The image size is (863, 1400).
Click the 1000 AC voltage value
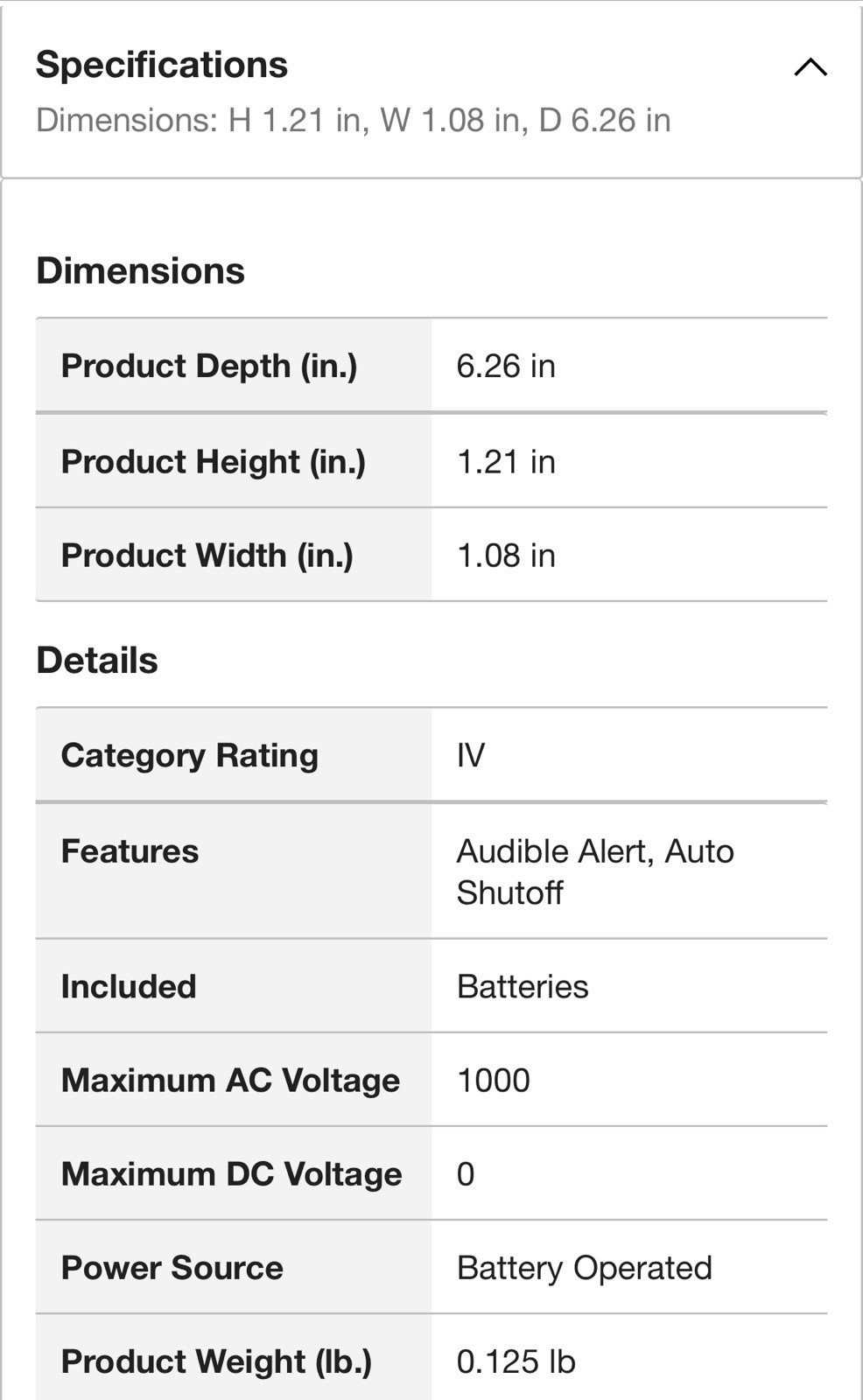point(494,1080)
